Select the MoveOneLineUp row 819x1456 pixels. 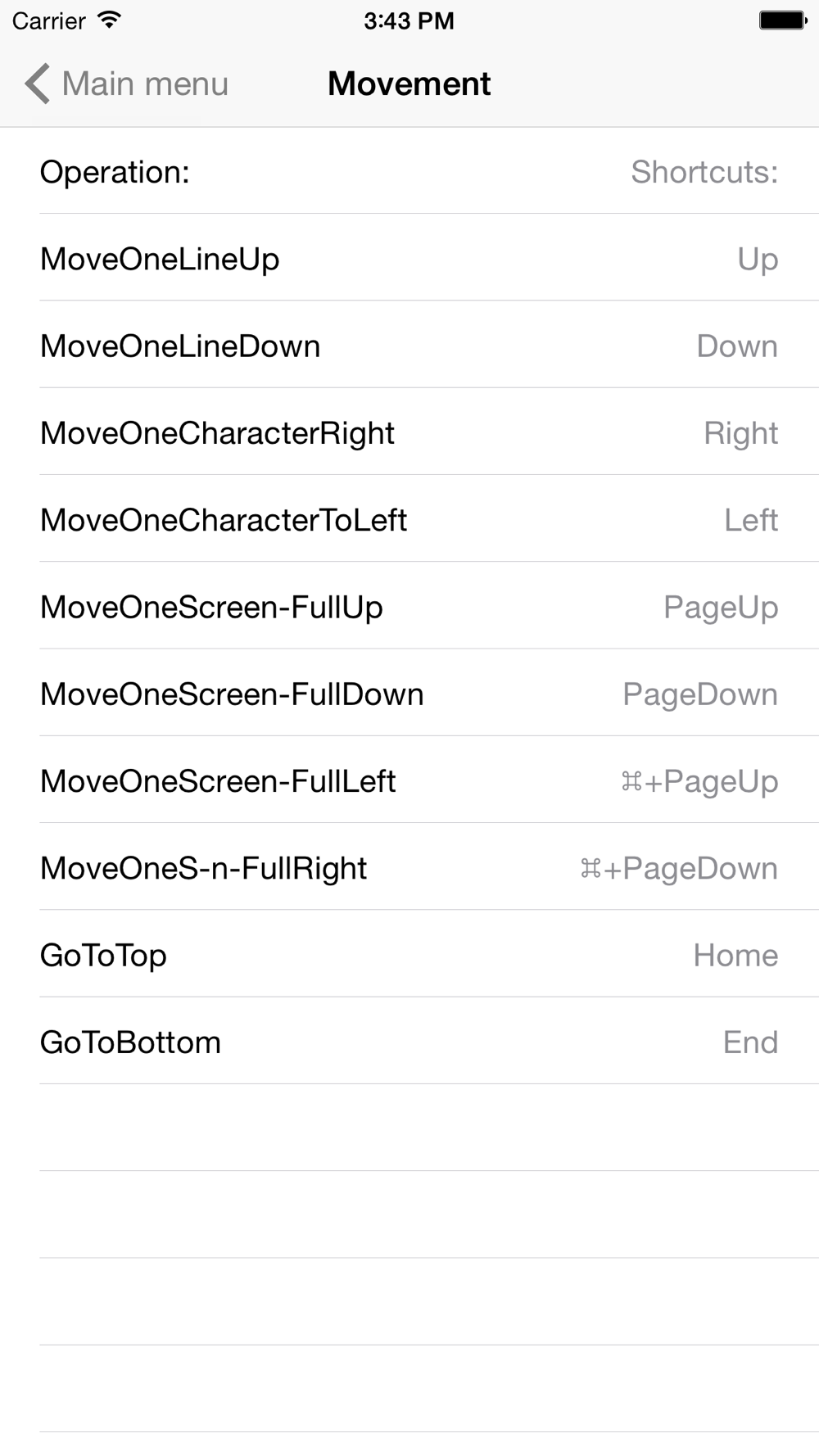pos(409,258)
